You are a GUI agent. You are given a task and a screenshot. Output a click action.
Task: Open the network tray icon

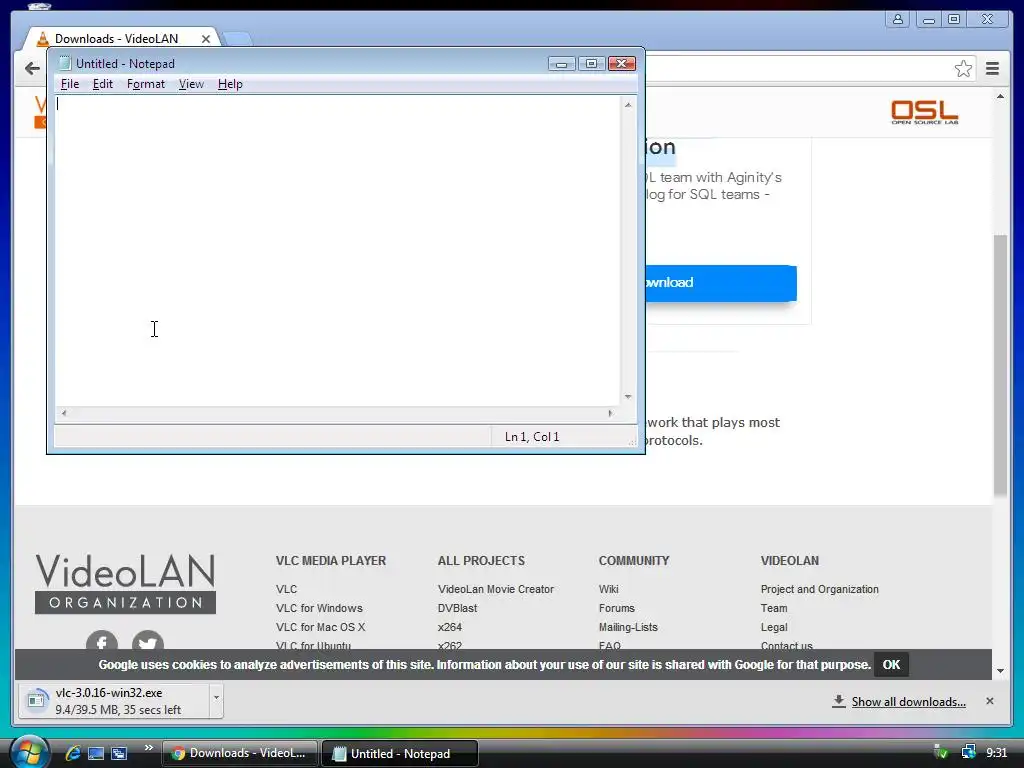968,752
